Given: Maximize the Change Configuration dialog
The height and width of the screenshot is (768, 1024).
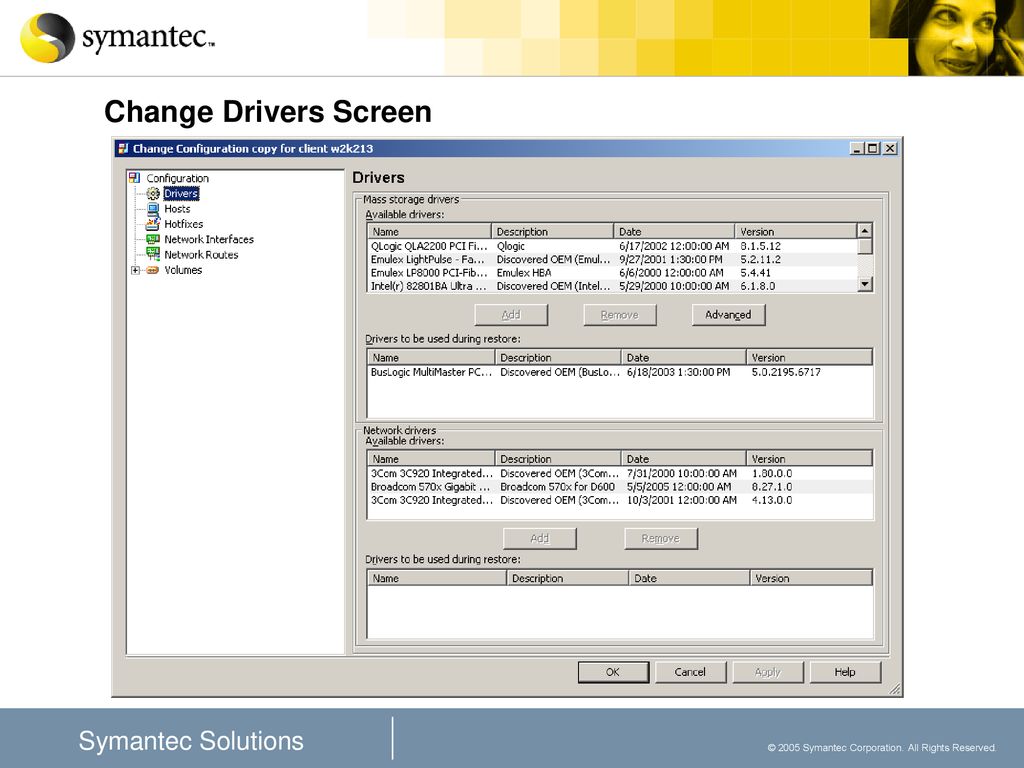Looking at the screenshot, I should [872, 148].
